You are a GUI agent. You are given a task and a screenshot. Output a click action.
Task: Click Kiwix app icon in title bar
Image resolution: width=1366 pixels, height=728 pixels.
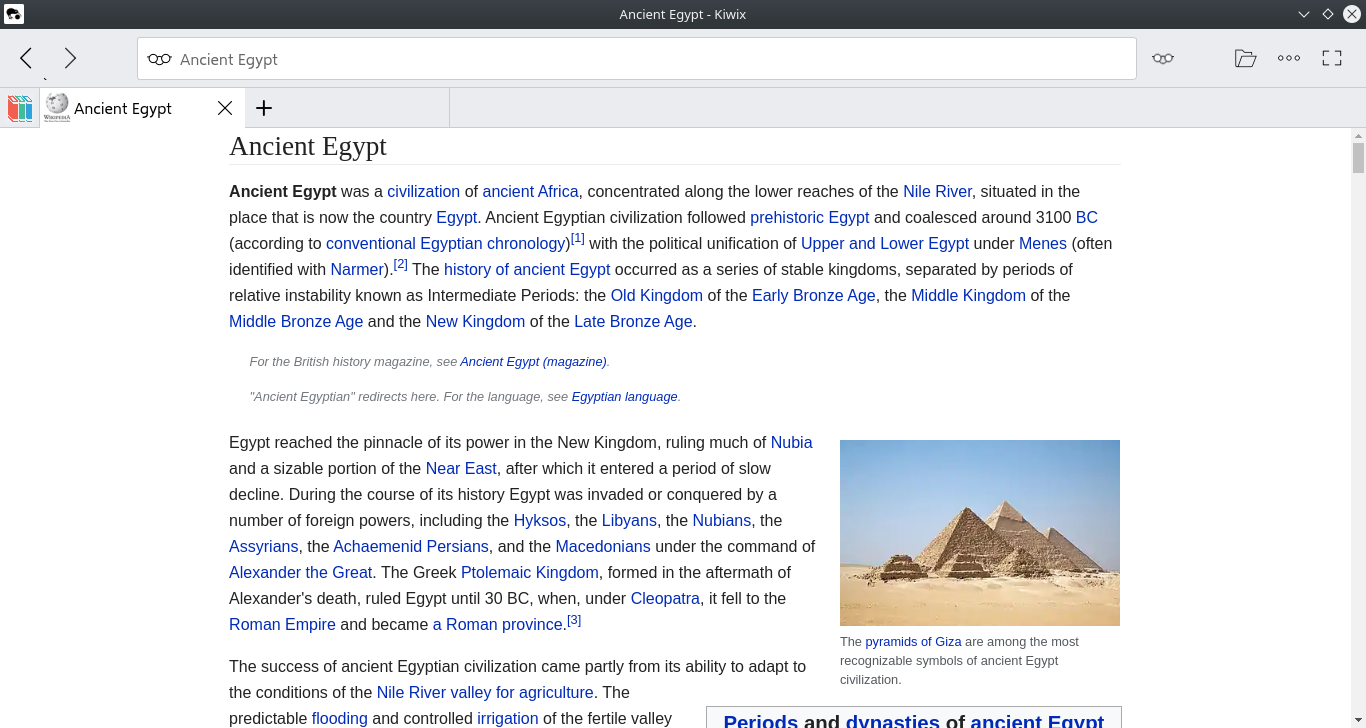click(14, 14)
